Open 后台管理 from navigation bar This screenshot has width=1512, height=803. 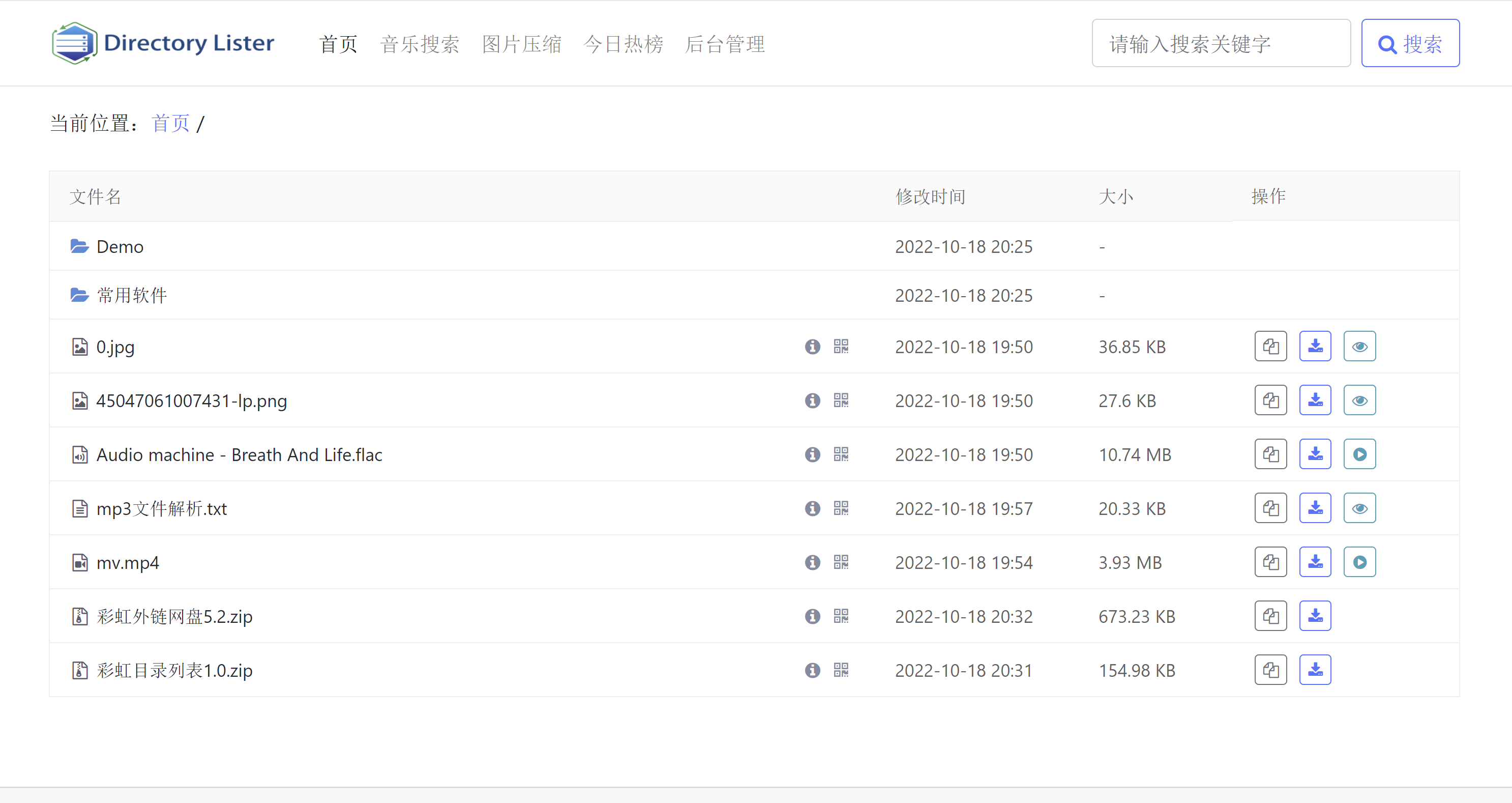tap(725, 44)
